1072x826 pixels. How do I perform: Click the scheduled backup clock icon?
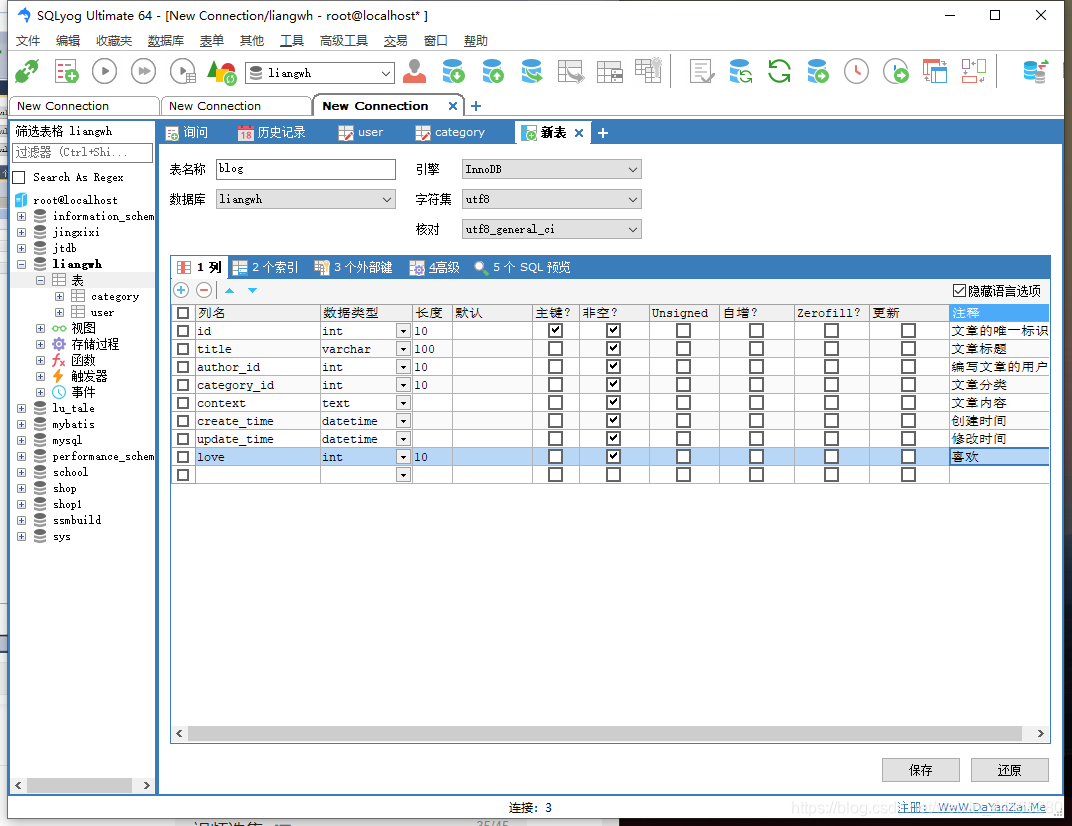[x=856, y=71]
